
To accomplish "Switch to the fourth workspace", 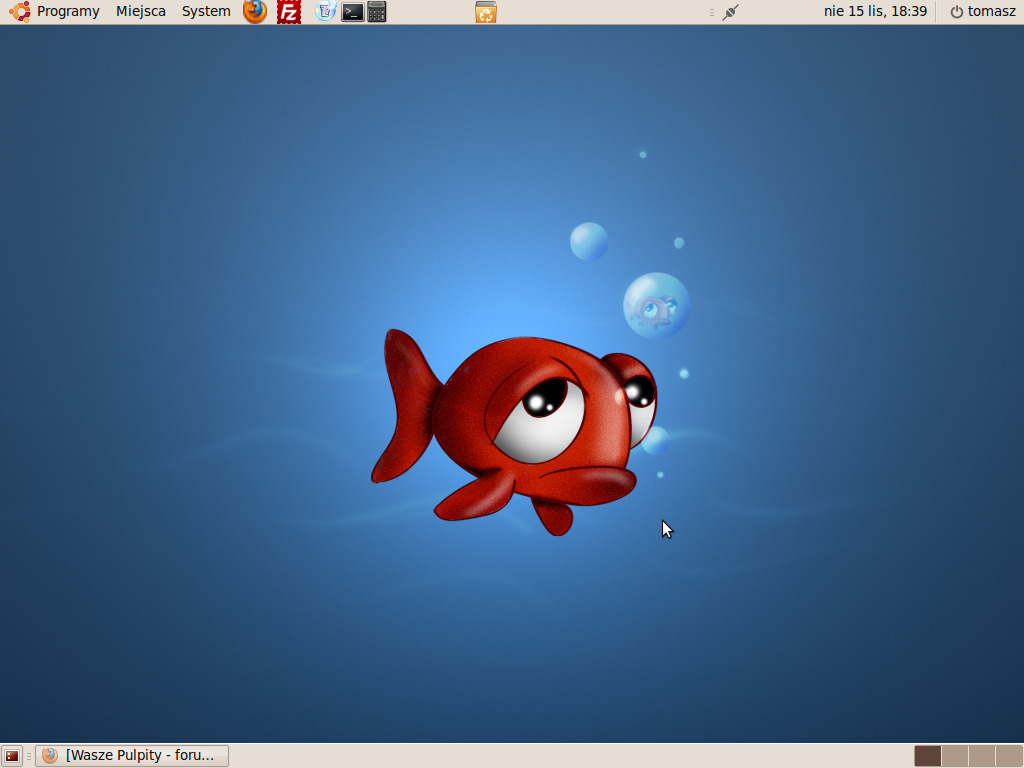I will pyautogui.click(x=1009, y=756).
